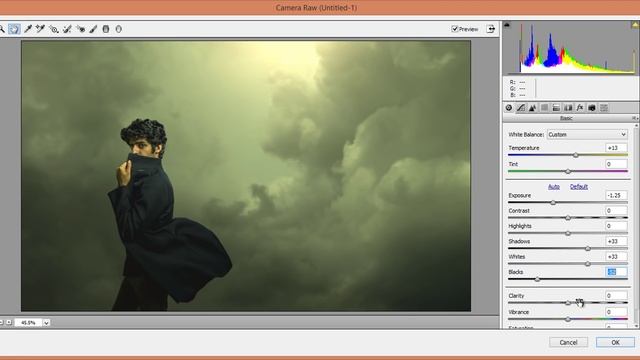Select the Spot Removal tool

(x=67, y=29)
